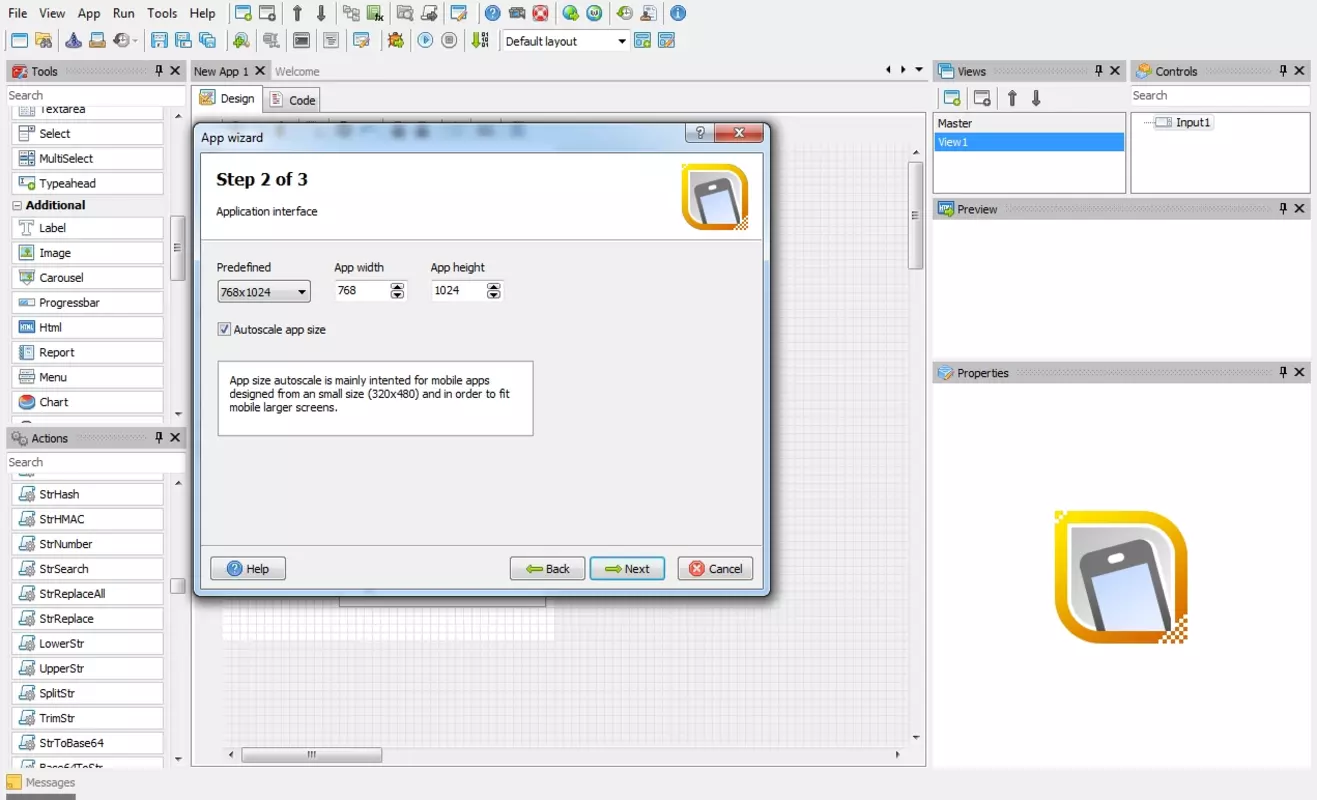Click the Help button in App wizard
Image resolution: width=1317 pixels, height=800 pixels.
[248, 568]
